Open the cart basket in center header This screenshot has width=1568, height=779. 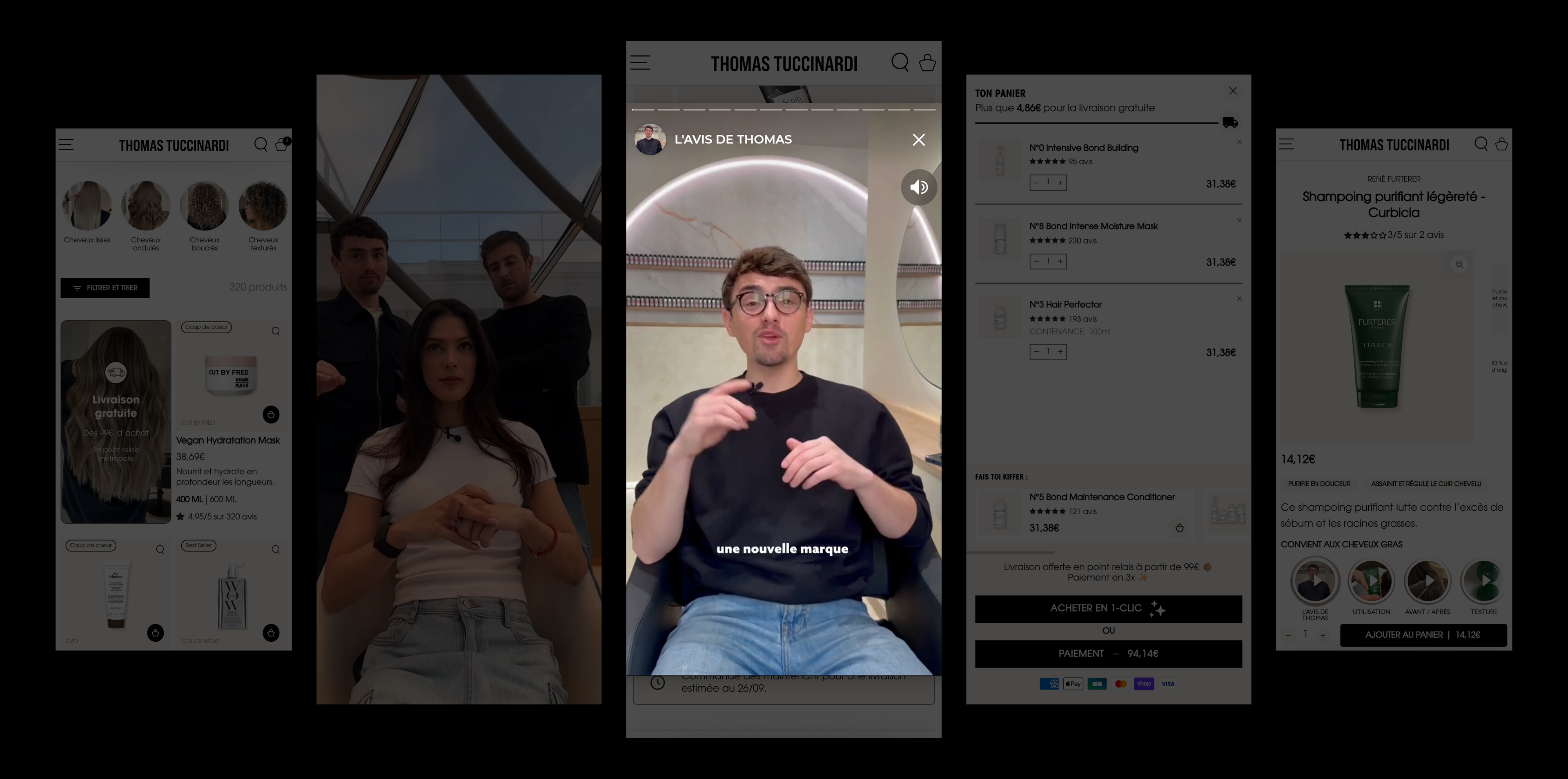pos(927,62)
